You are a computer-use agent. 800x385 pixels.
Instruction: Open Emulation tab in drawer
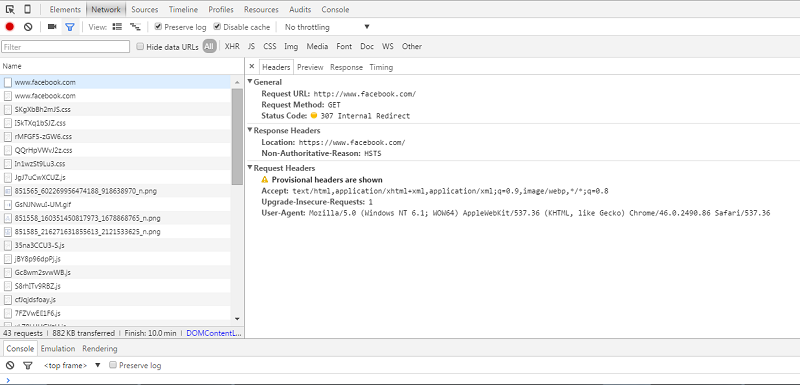[58, 349]
